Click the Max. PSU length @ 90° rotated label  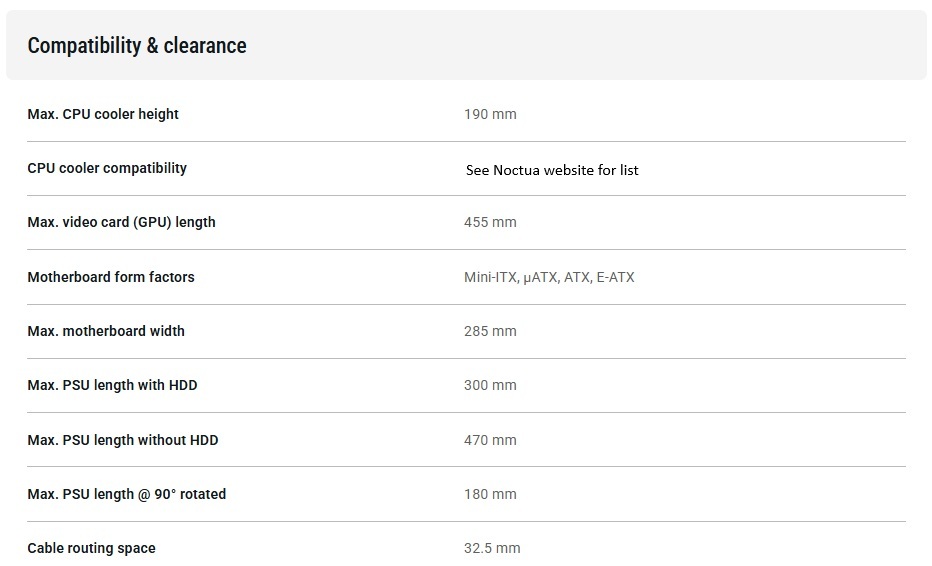127,494
